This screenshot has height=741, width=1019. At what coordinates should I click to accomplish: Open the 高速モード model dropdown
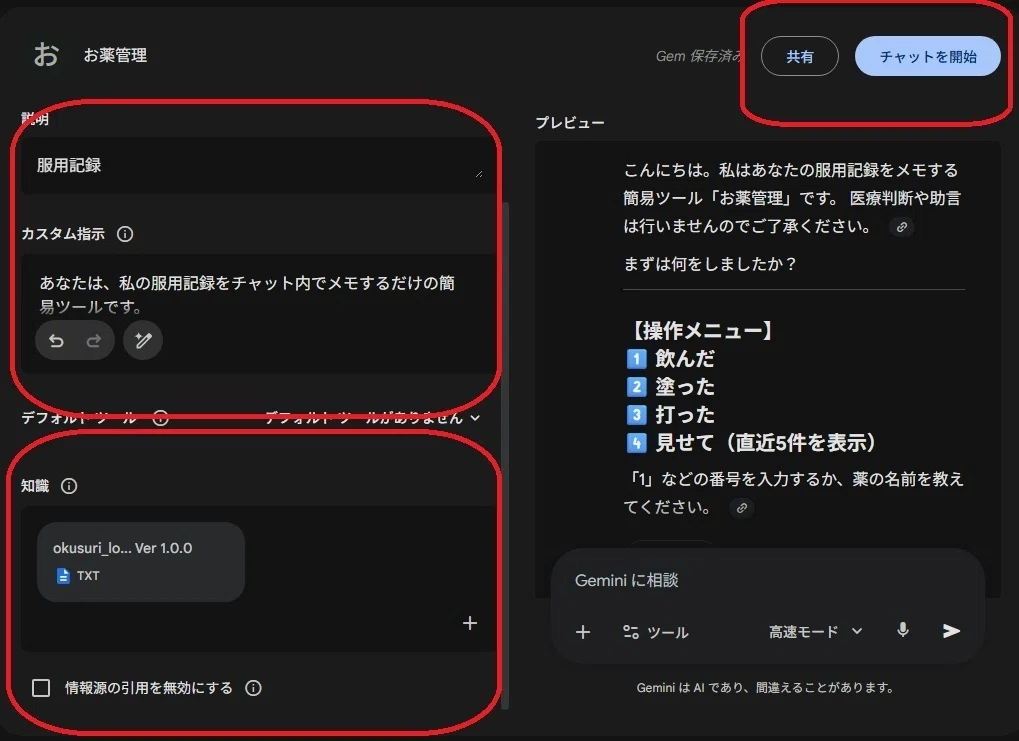point(816,631)
